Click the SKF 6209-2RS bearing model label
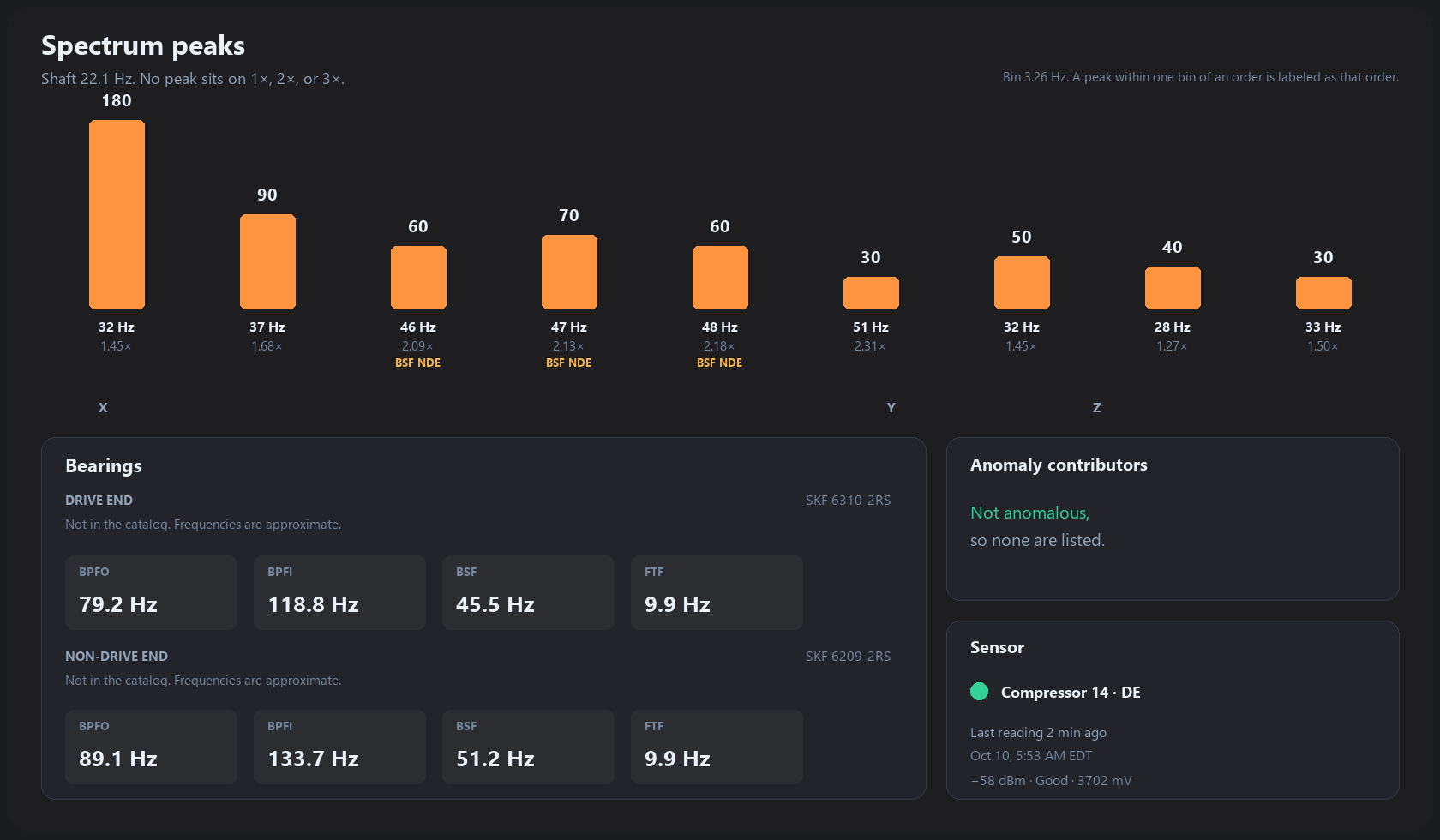Screen dimensions: 1440x840 pos(848,656)
